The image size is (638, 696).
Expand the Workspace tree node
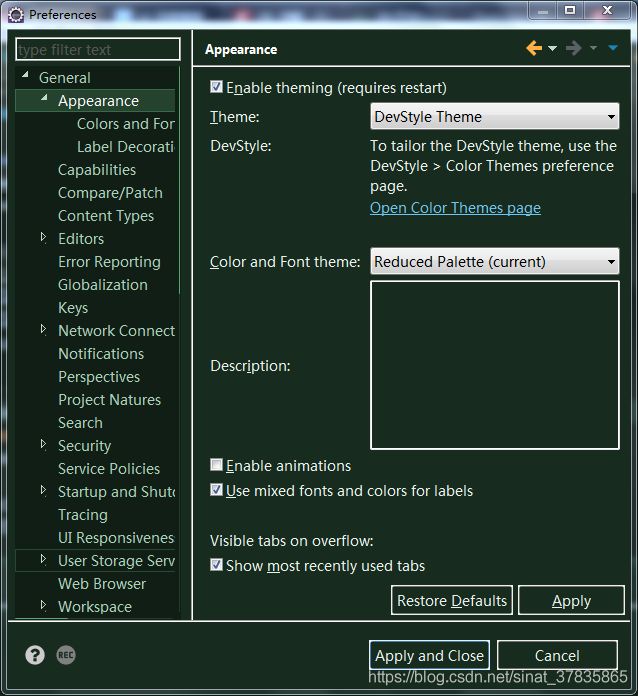tap(43, 605)
